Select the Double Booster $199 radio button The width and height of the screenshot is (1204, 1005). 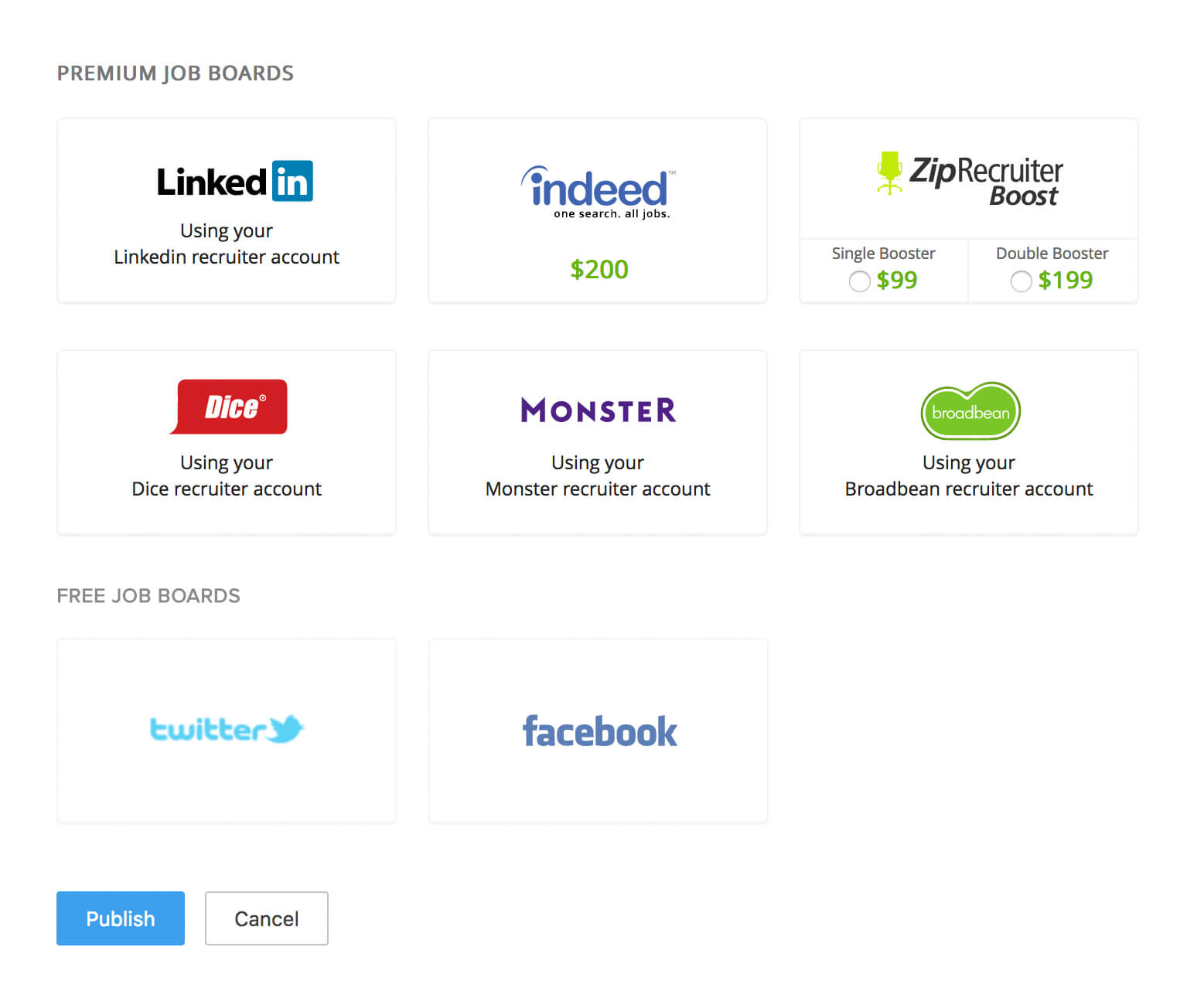pos(1021,281)
